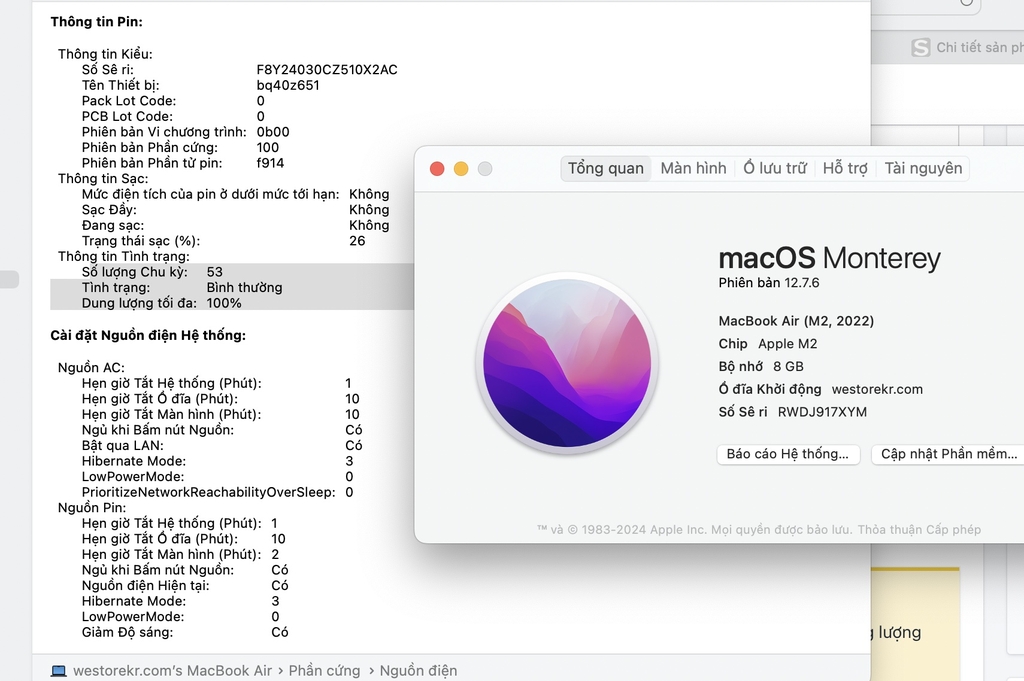Viewport: 1024px width, 681px height.
Task: Click cell revision value f914
Action: click(x=270, y=163)
